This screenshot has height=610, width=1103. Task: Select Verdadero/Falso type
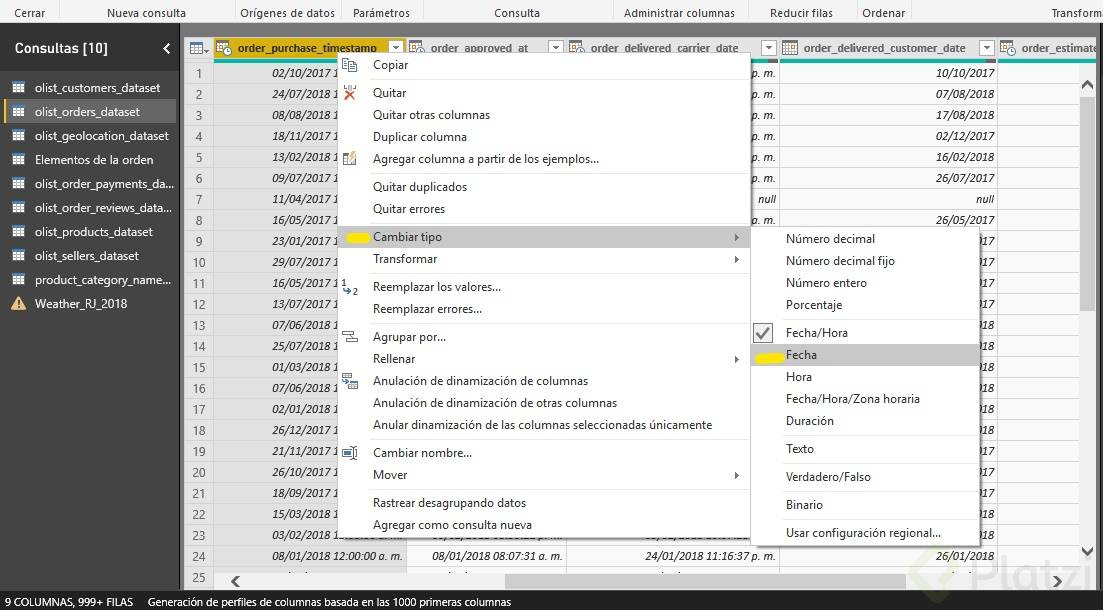coord(828,476)
